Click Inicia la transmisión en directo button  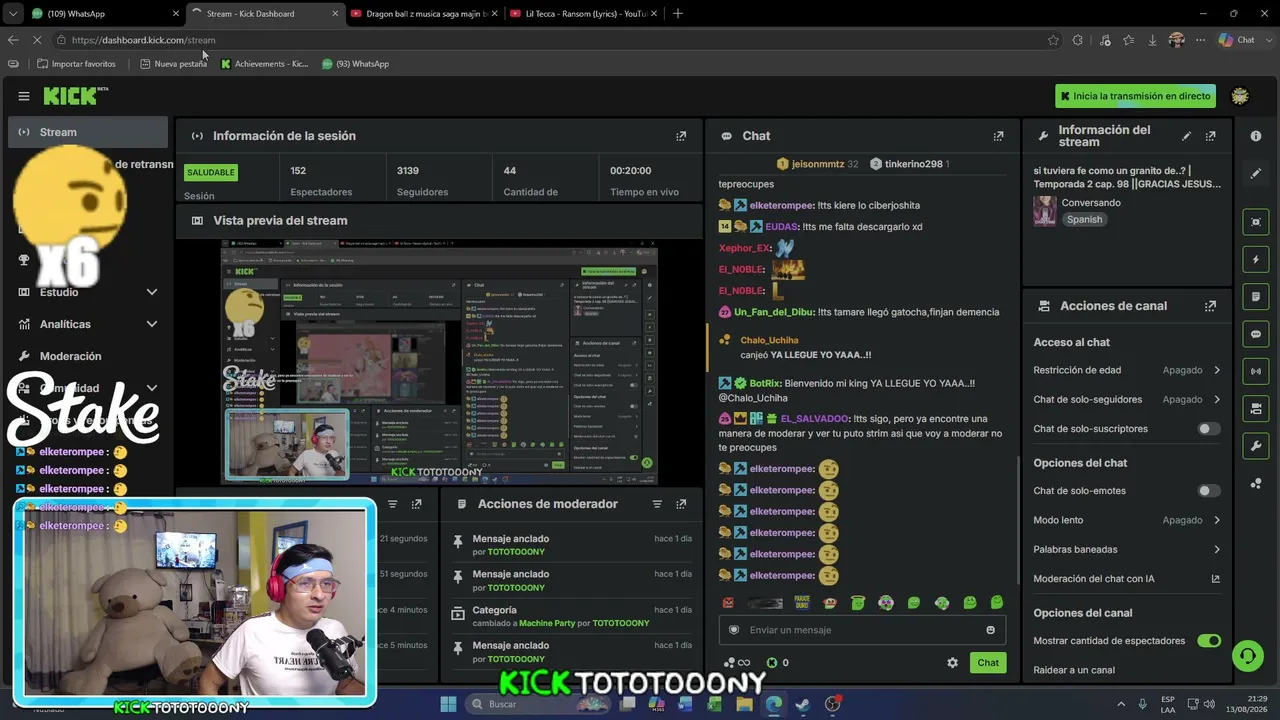tap(1136, 96)
